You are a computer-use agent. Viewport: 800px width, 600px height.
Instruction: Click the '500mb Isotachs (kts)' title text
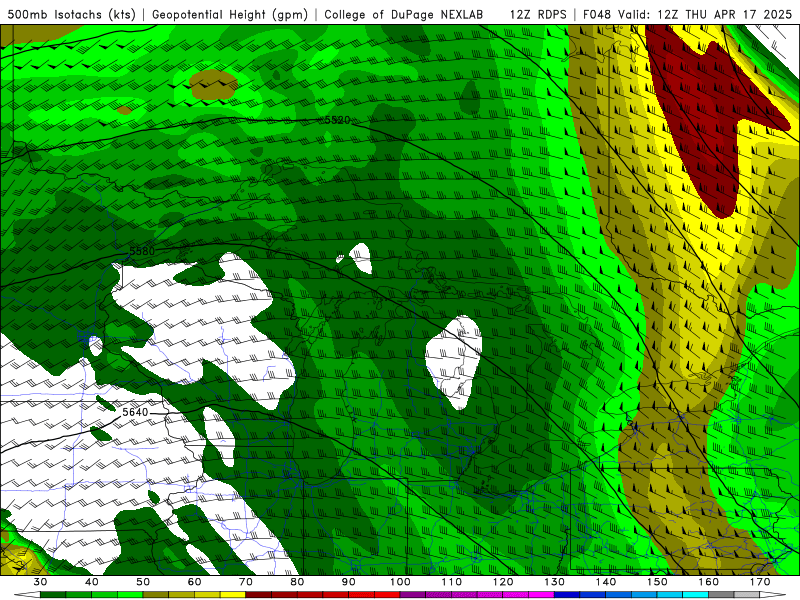point(71,15)
